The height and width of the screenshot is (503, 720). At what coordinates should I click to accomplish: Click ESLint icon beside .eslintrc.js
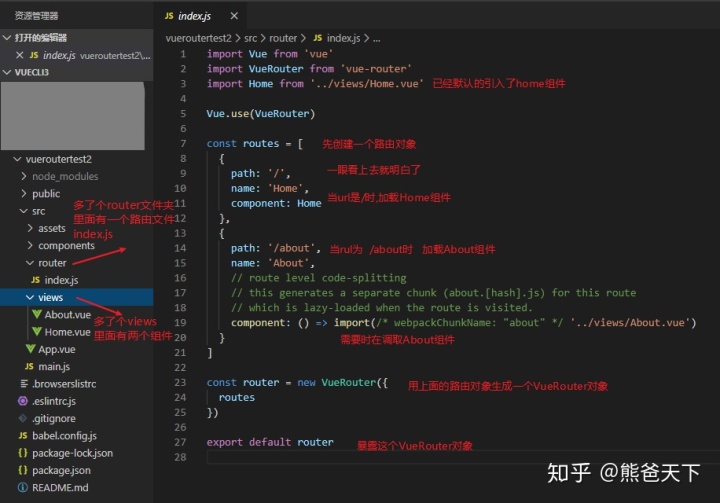22,401
